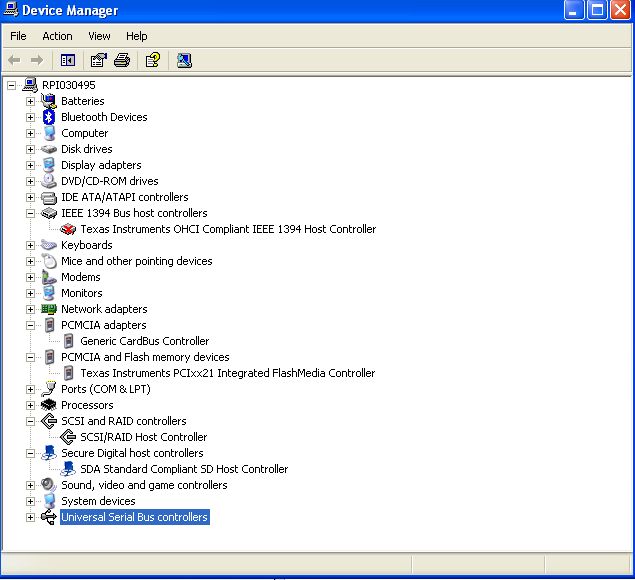
Task: Minimize the Device Manager window
Action: pyautogui.click(x=573, y=10)
